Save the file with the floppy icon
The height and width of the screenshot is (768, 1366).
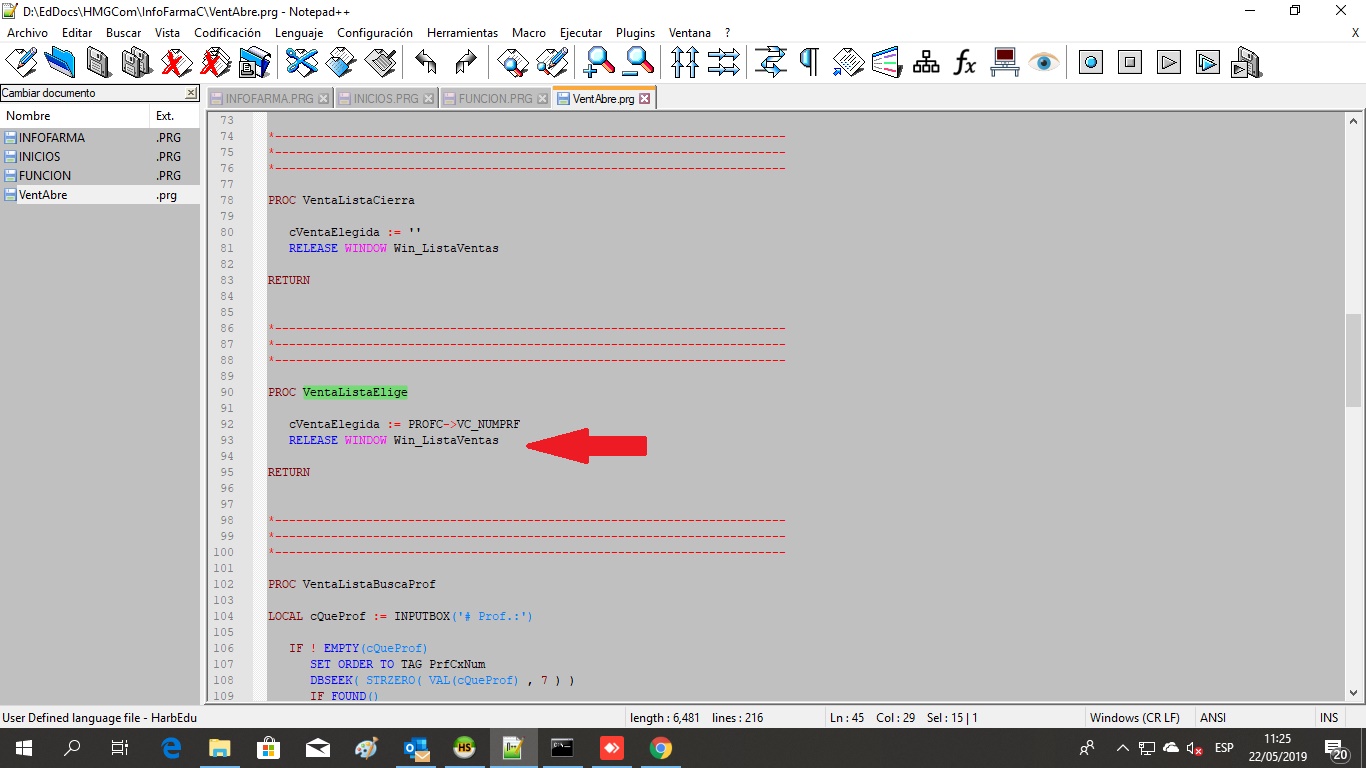tap(98, 63)
